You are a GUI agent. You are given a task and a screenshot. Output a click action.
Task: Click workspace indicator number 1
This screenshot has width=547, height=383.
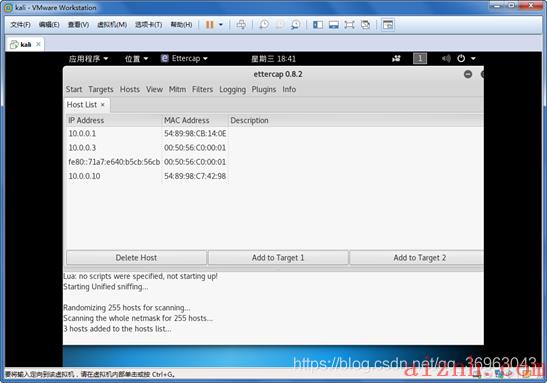420,59
